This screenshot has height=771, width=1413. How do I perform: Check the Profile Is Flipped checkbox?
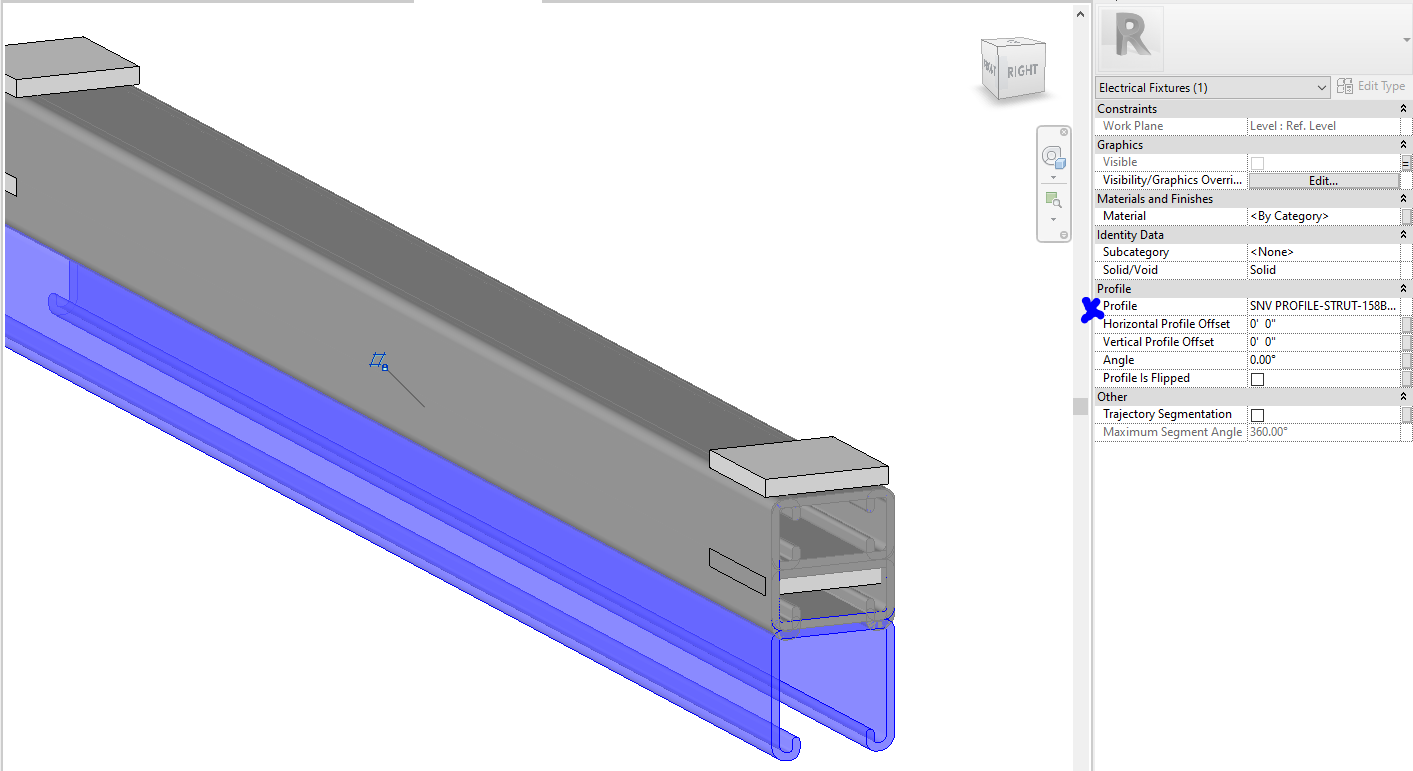1257,378
